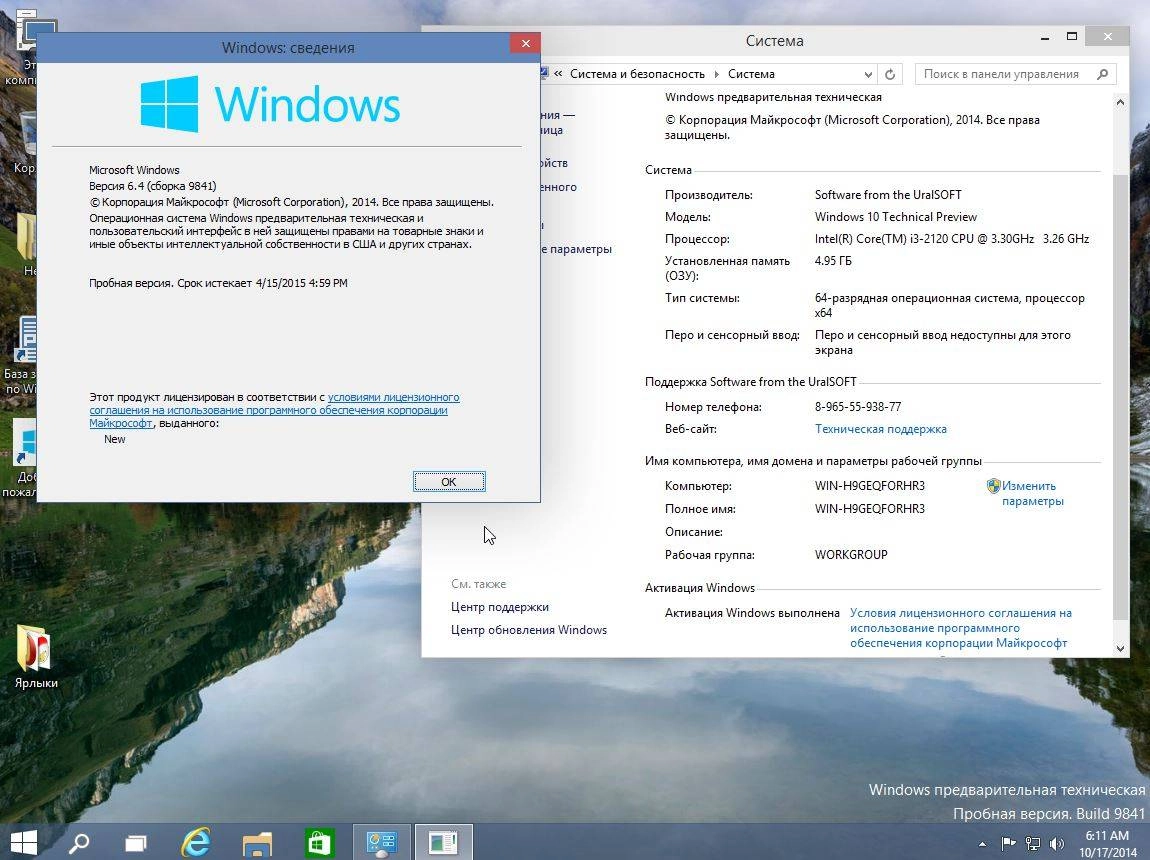This screenshot has width=1150, height=860.
Task: Click WORKGROUP value
Action: tap(851, 555)
